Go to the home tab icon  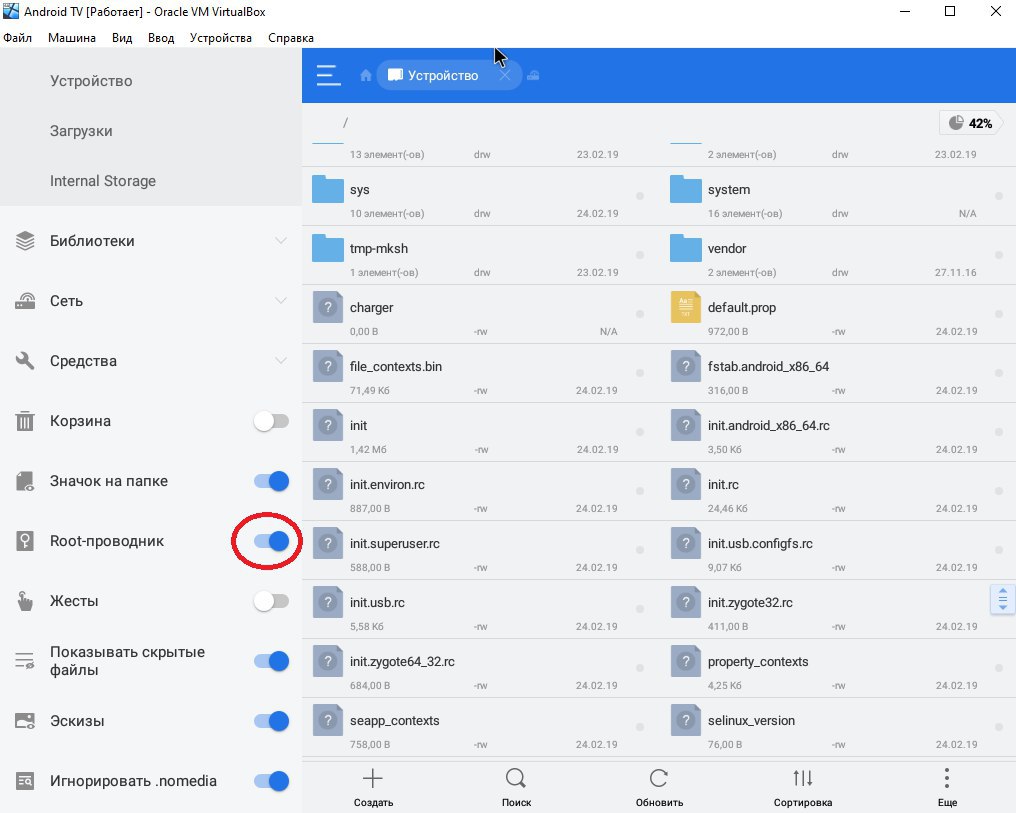tap(365, 76)
